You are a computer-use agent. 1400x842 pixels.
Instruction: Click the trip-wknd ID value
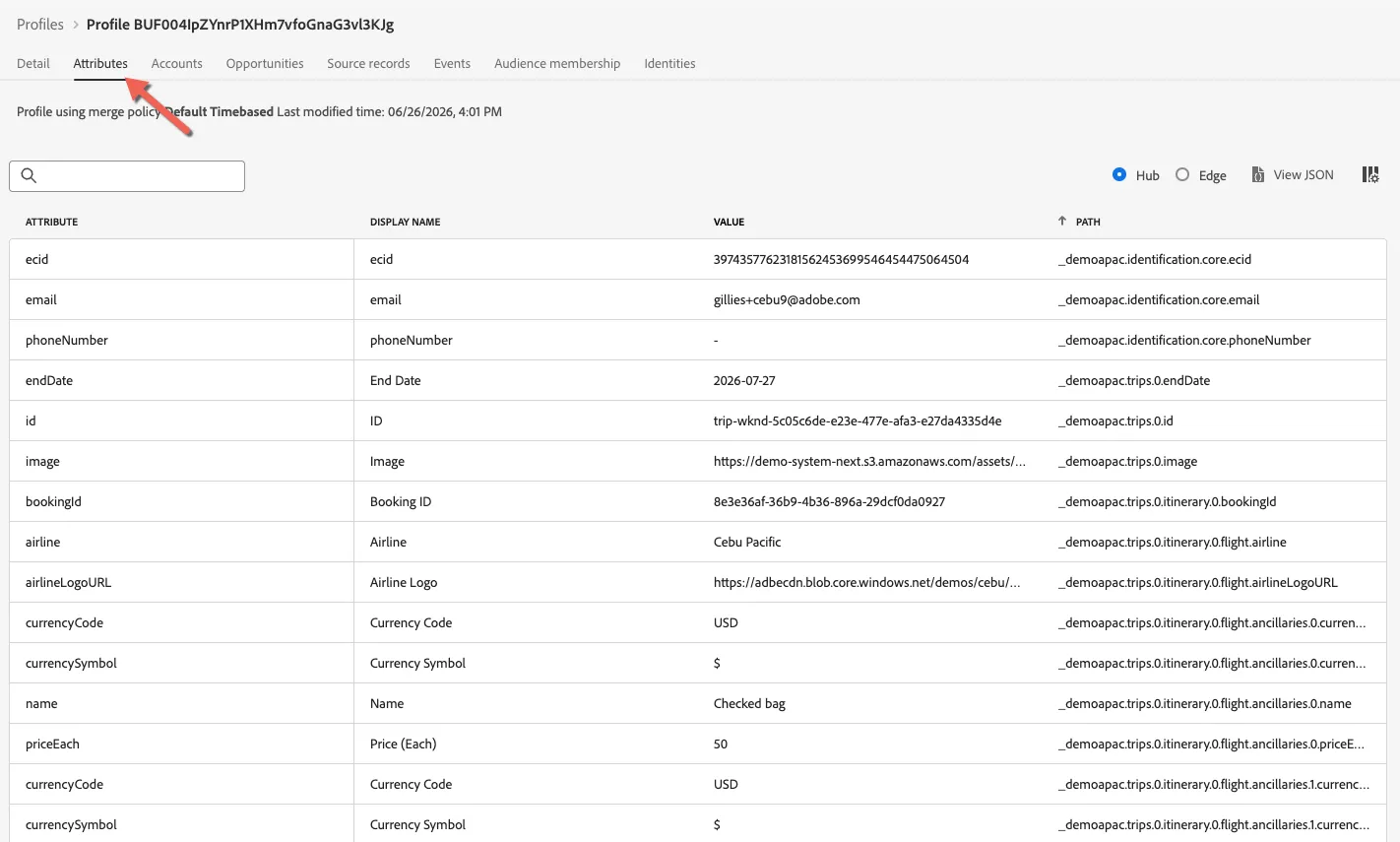point(858,421)
